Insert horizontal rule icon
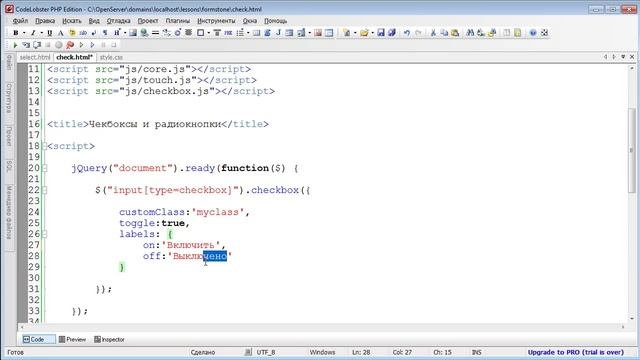Image resolution: width=640 pixels, height=360 pixels. [x=155, y=33]
